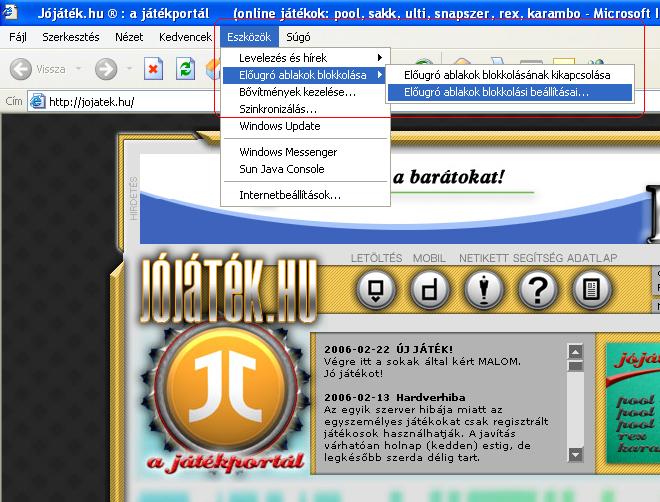Open the Kedvencek menu
The height and width of the screenshot is (502, 660).
coord(185,37)
